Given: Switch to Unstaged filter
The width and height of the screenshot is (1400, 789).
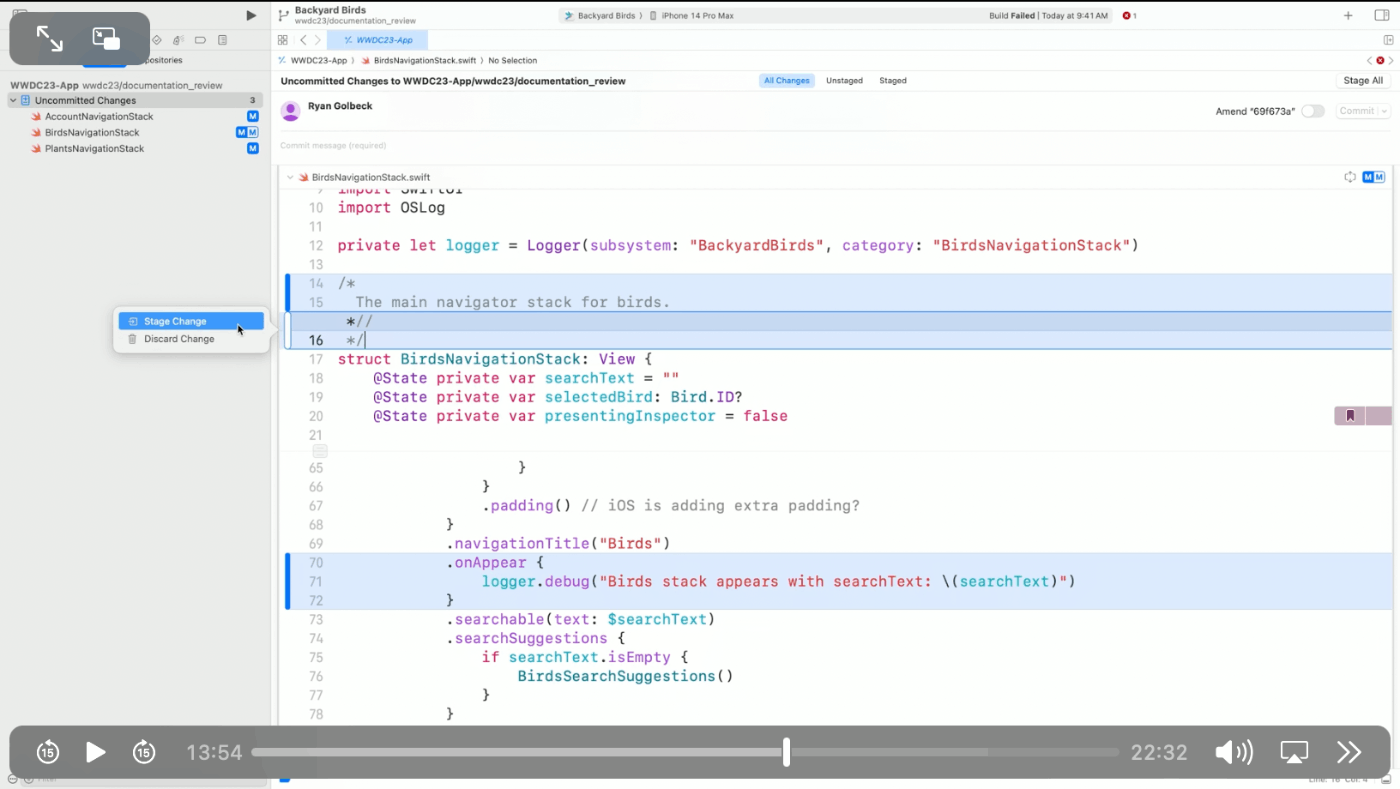Looking at the screenshot, I should 844,80.
